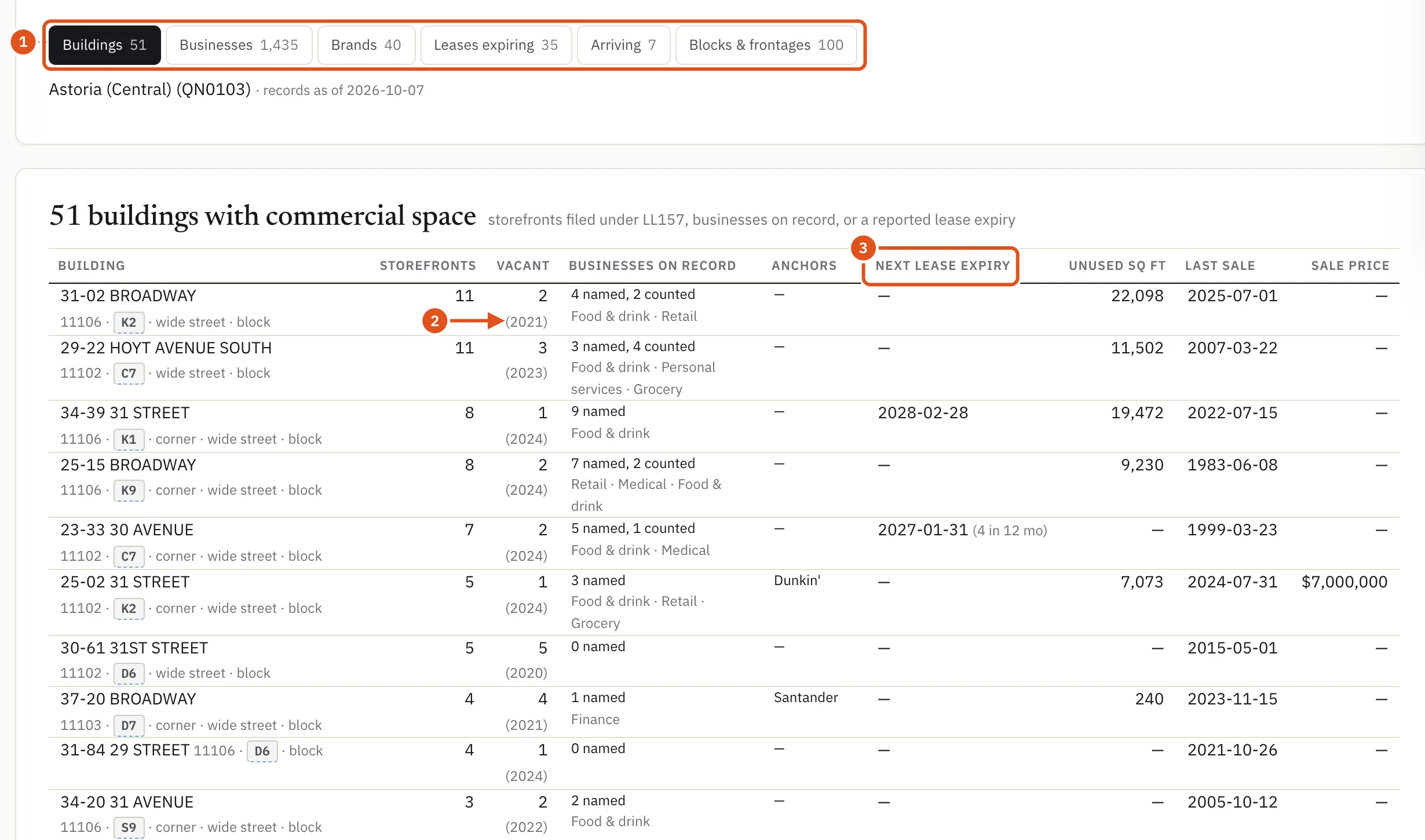1425x840 pixels.
Task: Open the Brands 40 tab
Action: [x=366, y=45]
